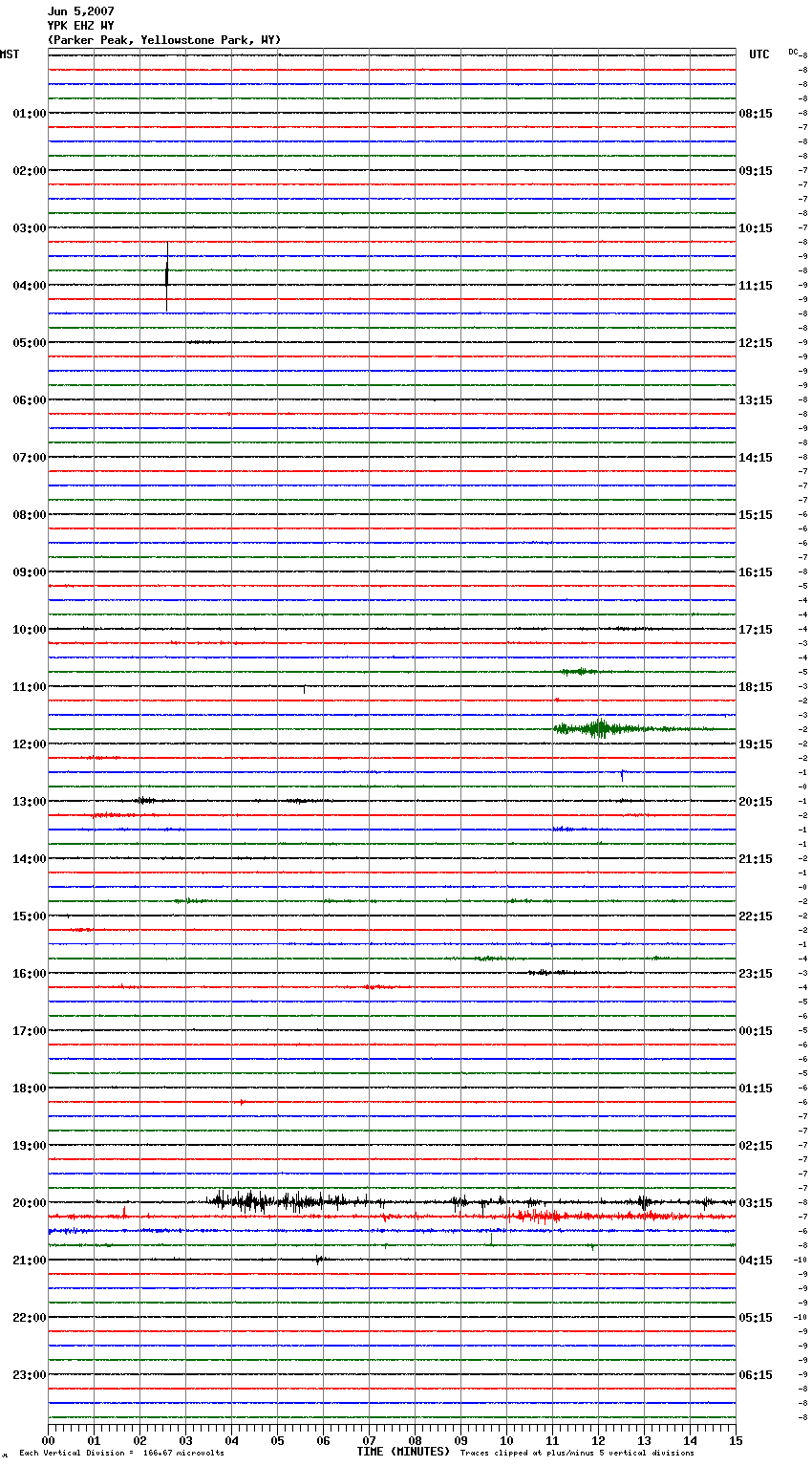
Task: Click the black seismic event on the 20:00 trace
Action: click(296, 1201)
